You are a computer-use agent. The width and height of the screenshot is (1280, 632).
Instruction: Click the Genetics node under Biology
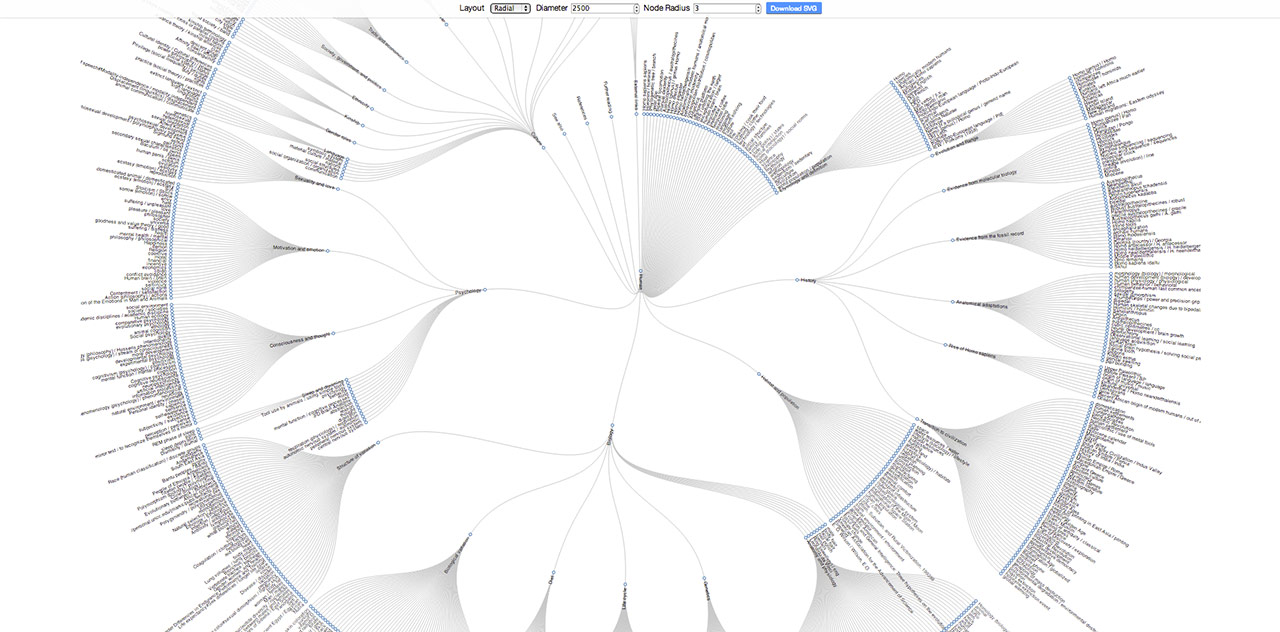point(703,578)
